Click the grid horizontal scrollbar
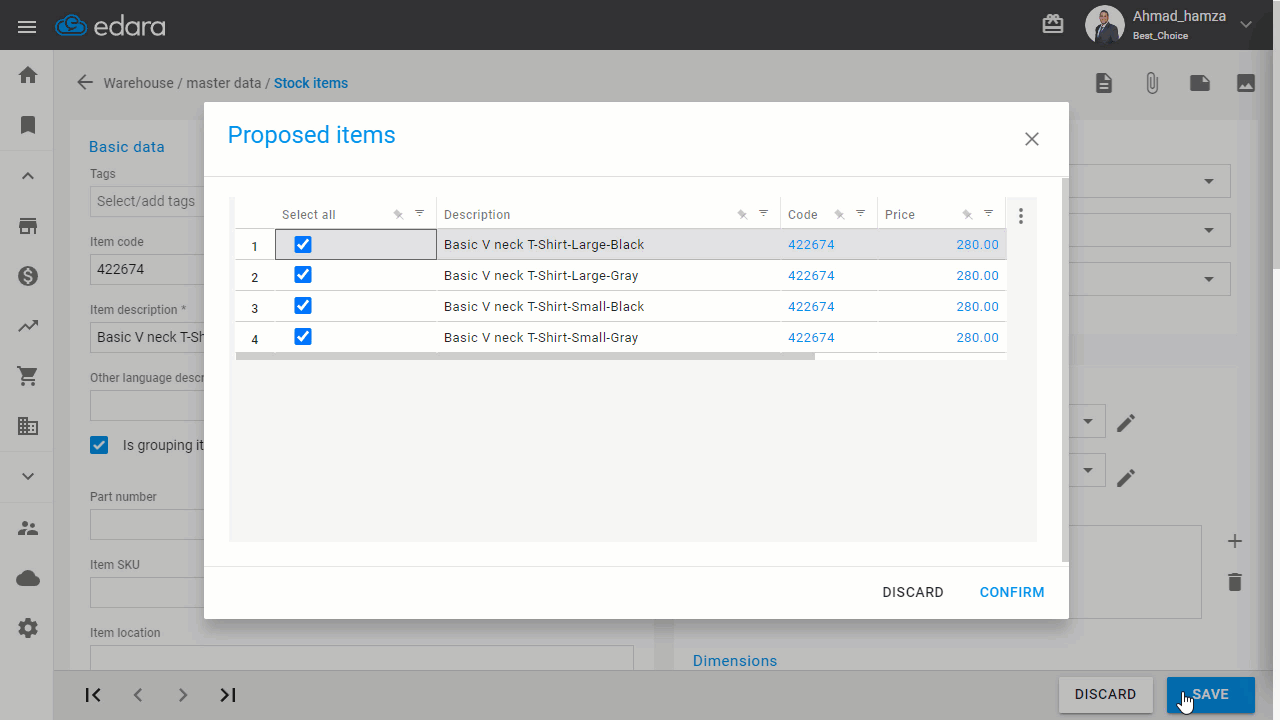 click(525, 356)
